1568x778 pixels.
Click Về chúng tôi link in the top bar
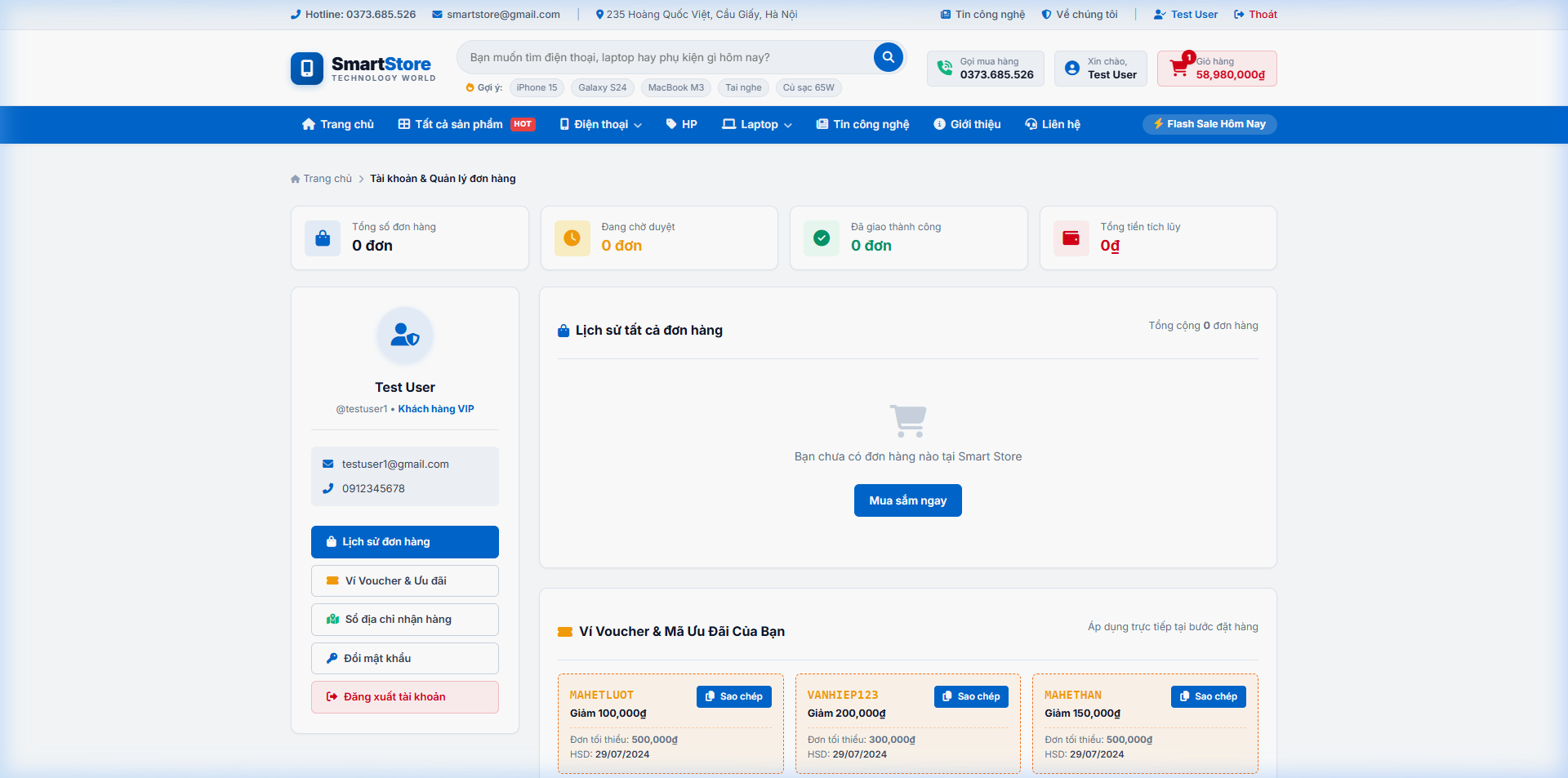pyautogui.click(x=1080, y=15)
